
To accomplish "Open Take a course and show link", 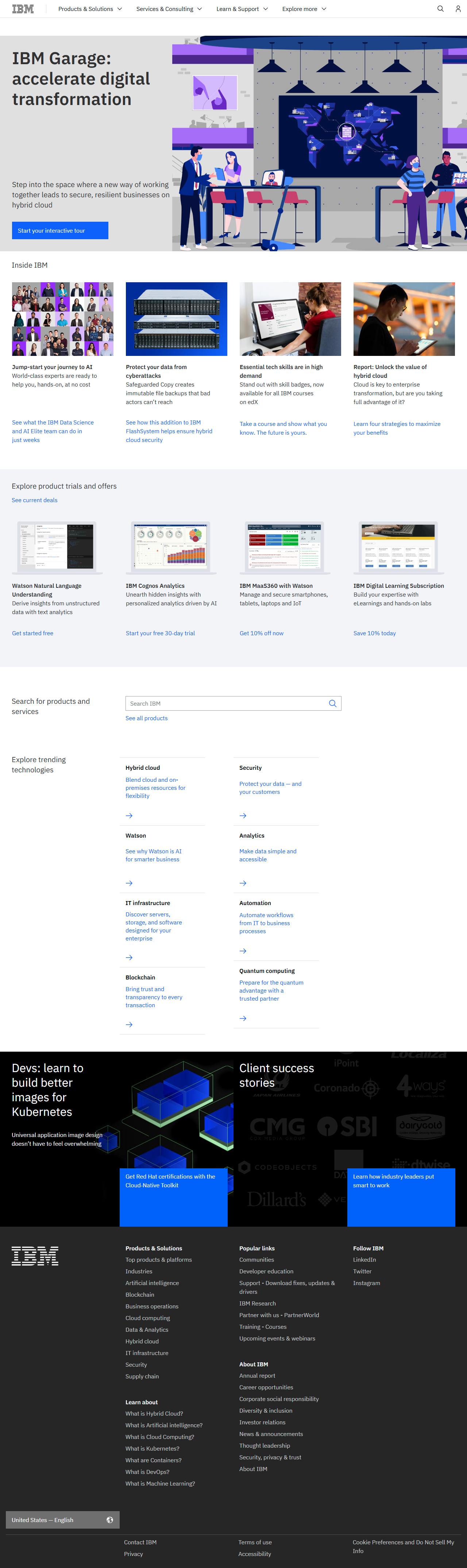I will 283,428.
